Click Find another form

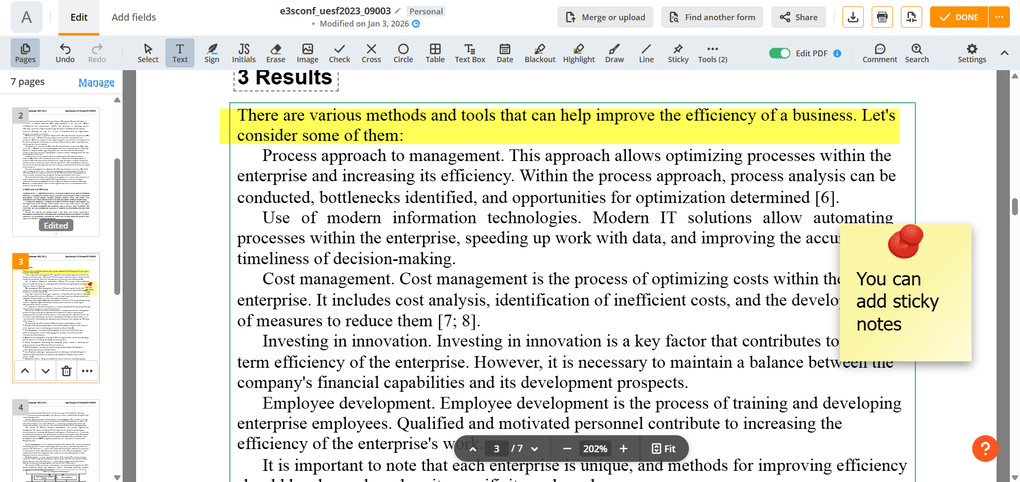click(x=712, y=17)
